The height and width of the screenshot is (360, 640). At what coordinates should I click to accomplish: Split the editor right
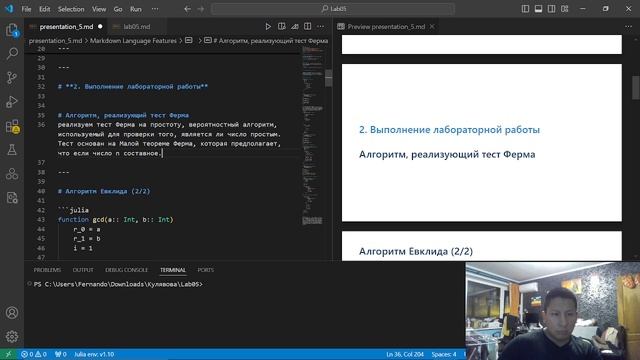pos(308,27)
